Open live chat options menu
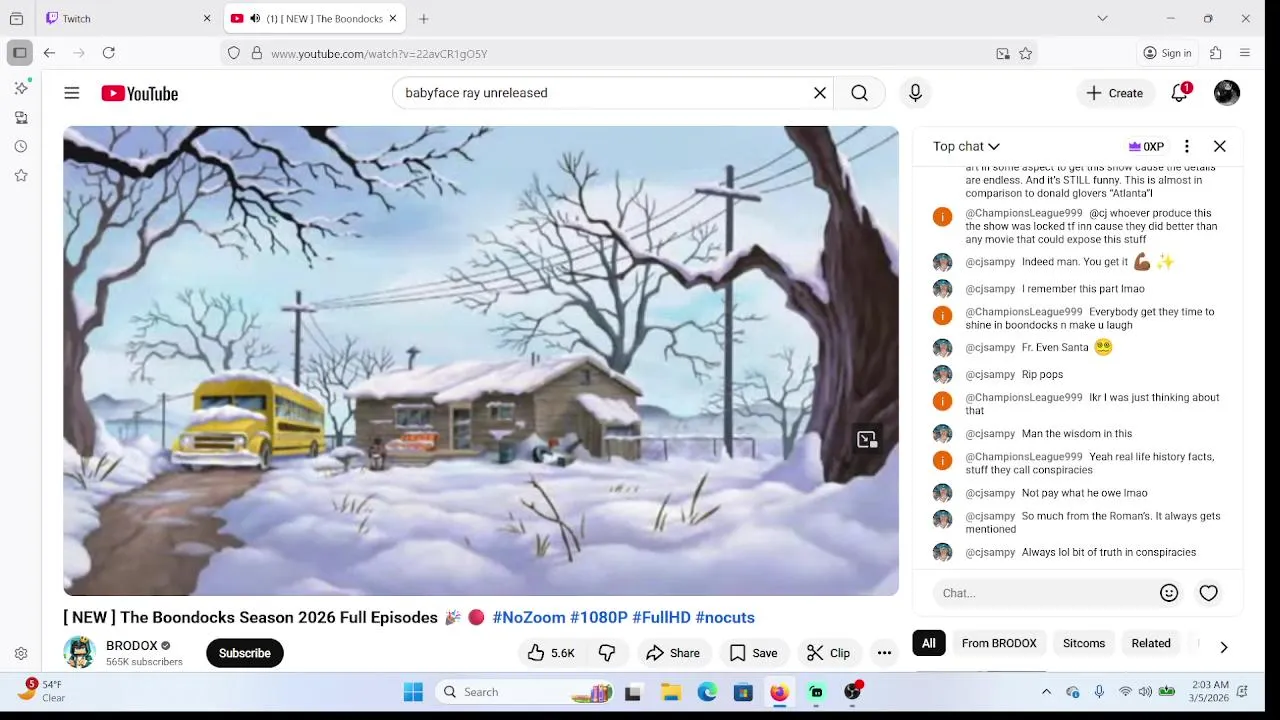The image size is (1280, 720). (x=1187, y=146)
